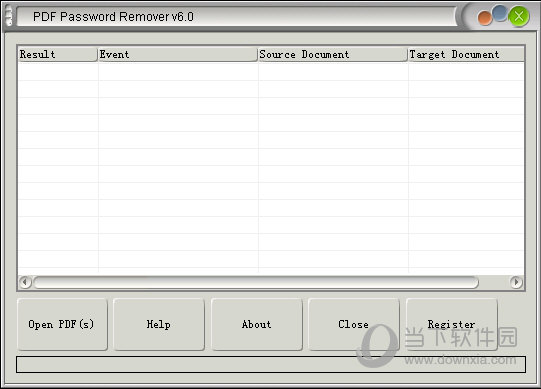Click the progress bar at the bottom
This screenshot has height=389, width=541.
[x=271, y=364]
